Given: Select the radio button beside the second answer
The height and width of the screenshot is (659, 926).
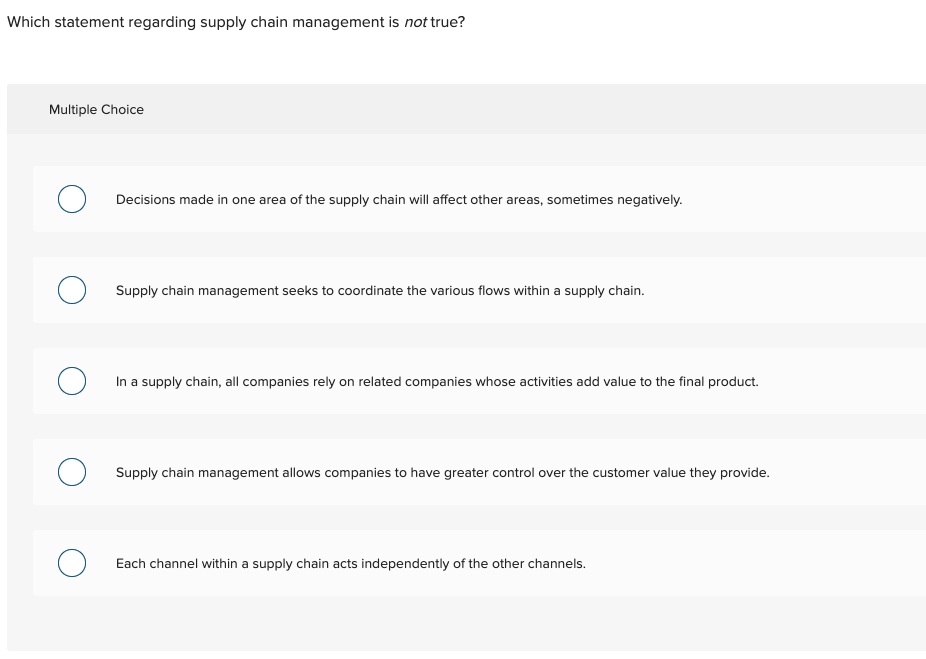Looking at the screenshot, I should 71,290.
